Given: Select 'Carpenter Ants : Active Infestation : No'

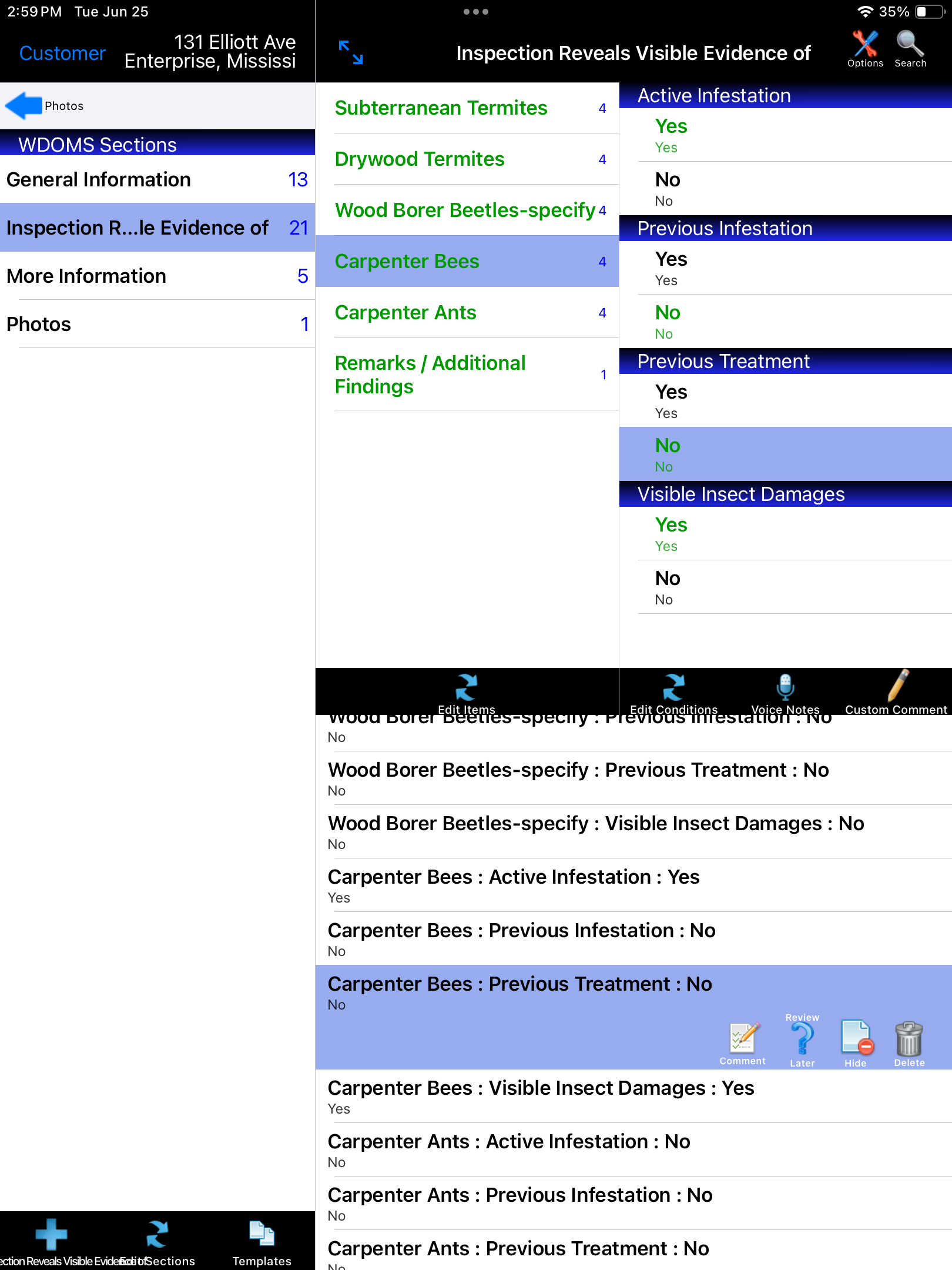Looking at the screenshot, I should tap(634, 1150).
